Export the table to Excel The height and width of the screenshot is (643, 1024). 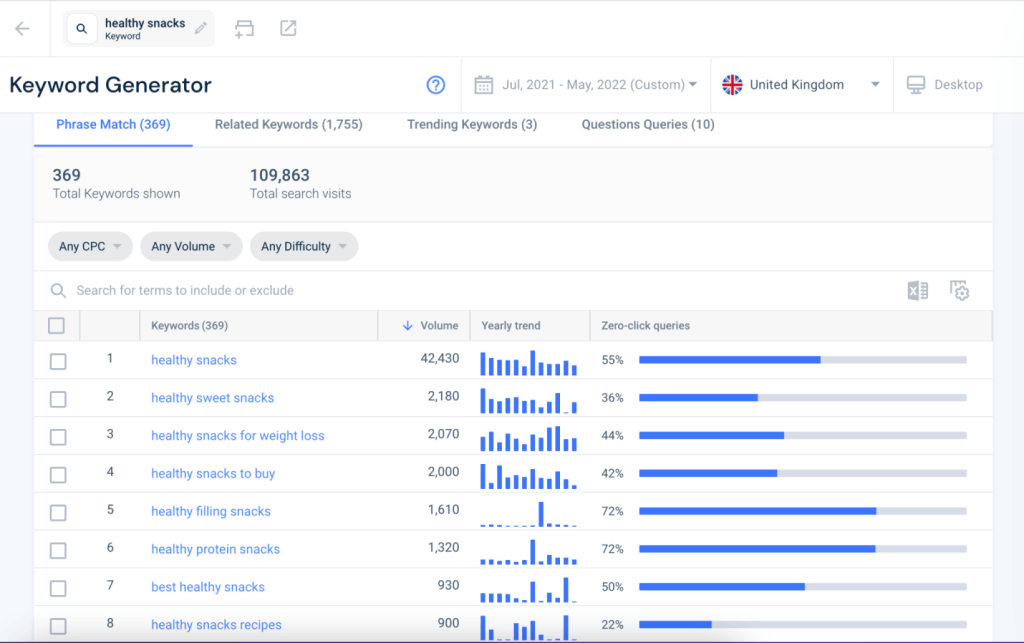pyautogui.click(x=918, y=290)
